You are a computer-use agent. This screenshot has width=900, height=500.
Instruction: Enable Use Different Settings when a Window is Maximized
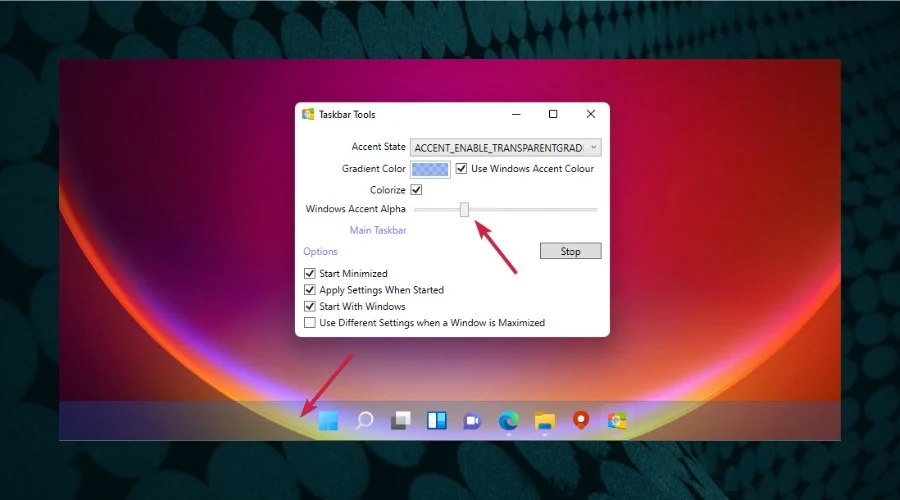(x=310, y=323)
